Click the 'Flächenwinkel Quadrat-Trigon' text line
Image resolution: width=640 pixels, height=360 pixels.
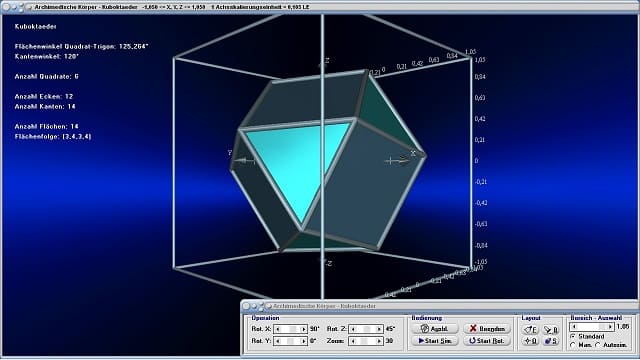tap(81, 47)
